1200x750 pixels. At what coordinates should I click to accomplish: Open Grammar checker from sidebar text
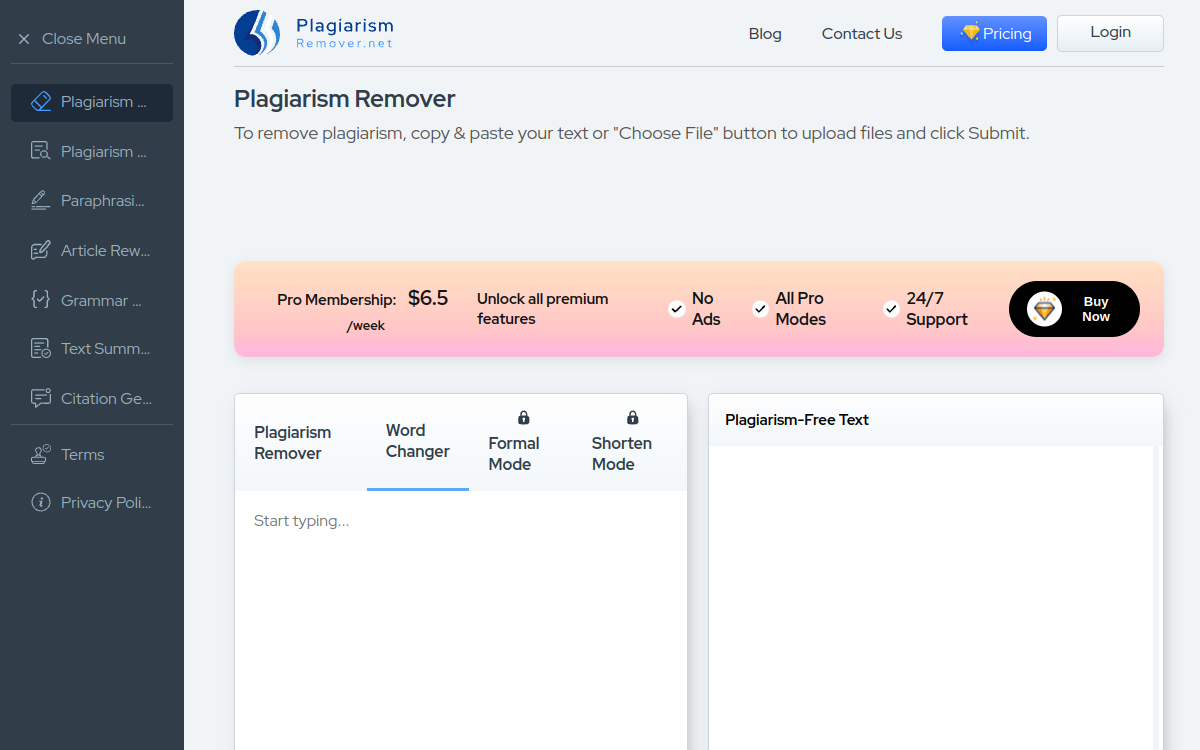(x=102, y=300)
